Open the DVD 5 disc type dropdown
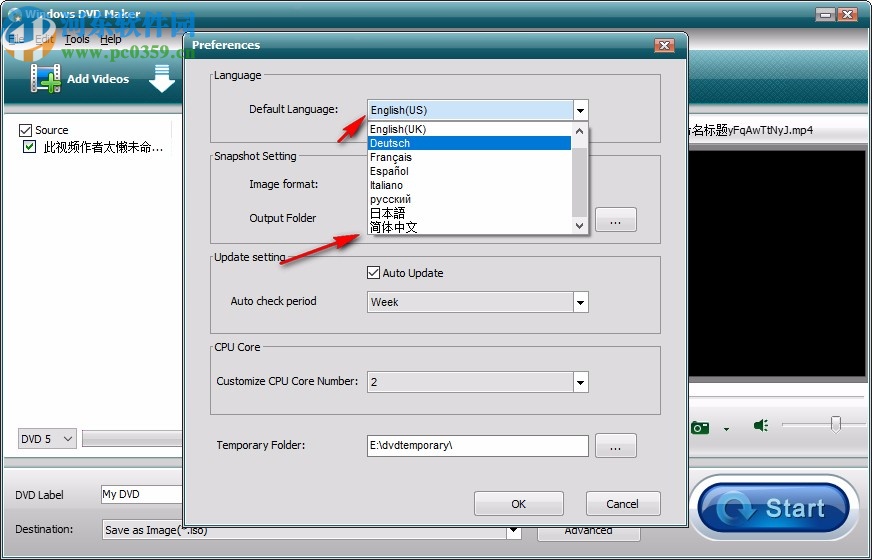Image resolution: width=872 pixels, height=560 pixels. coord(47,439)
